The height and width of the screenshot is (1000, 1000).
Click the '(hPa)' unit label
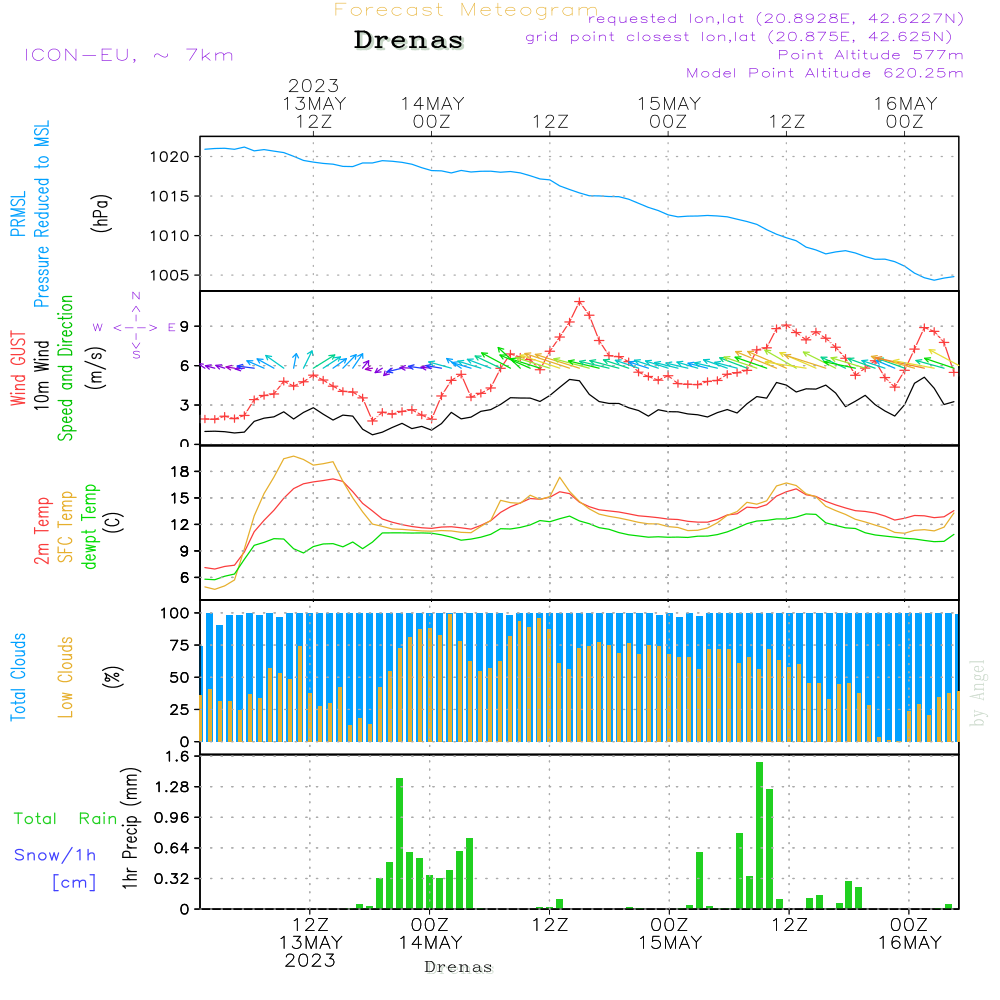tap(101, 213)
